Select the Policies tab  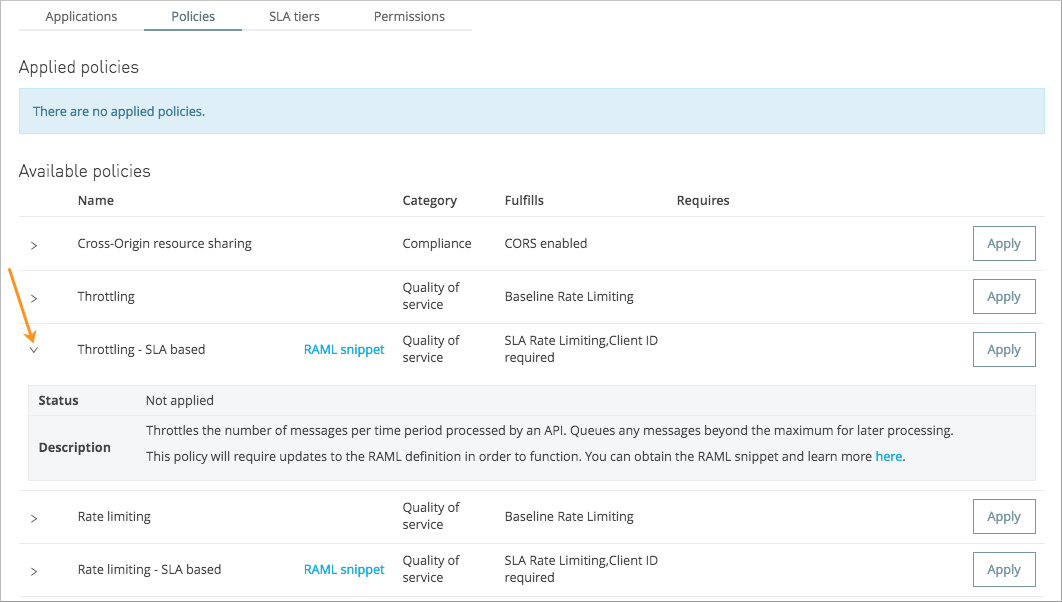point(192,16)
